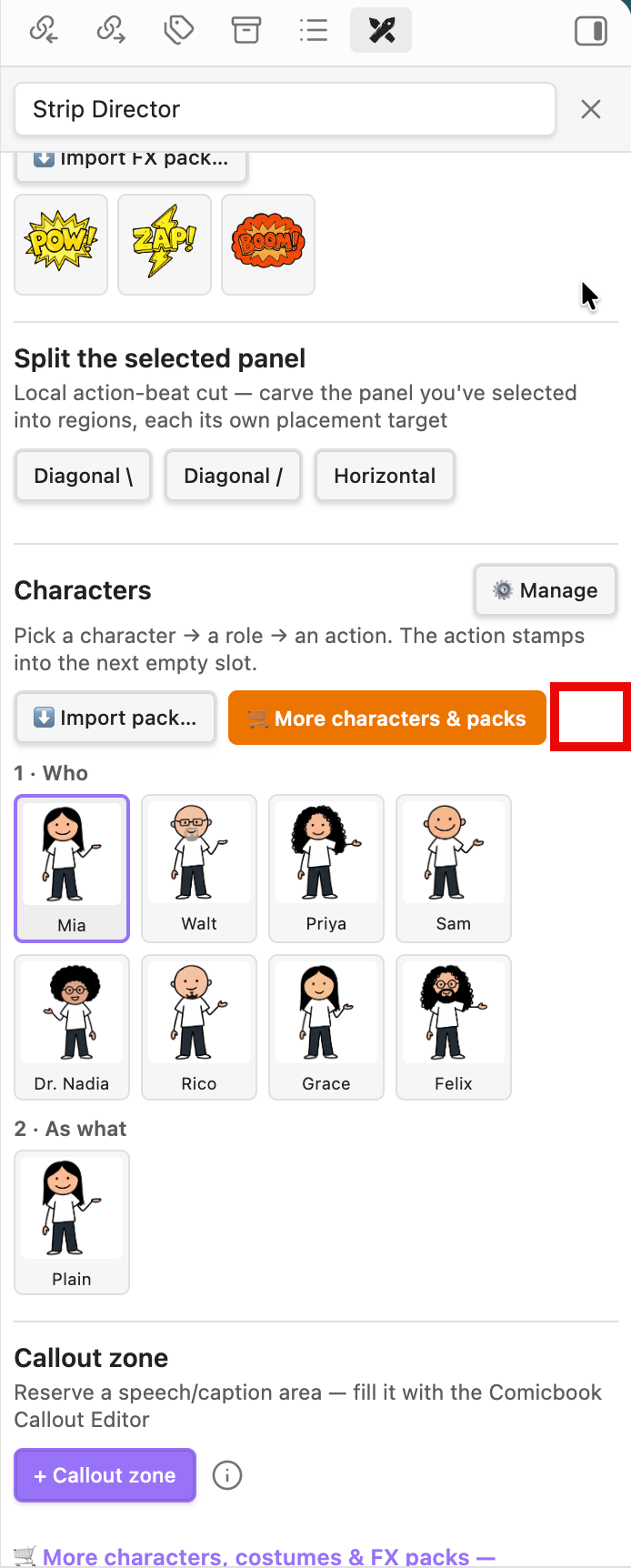Open More characters & packs store

click(x=387, y=718)
